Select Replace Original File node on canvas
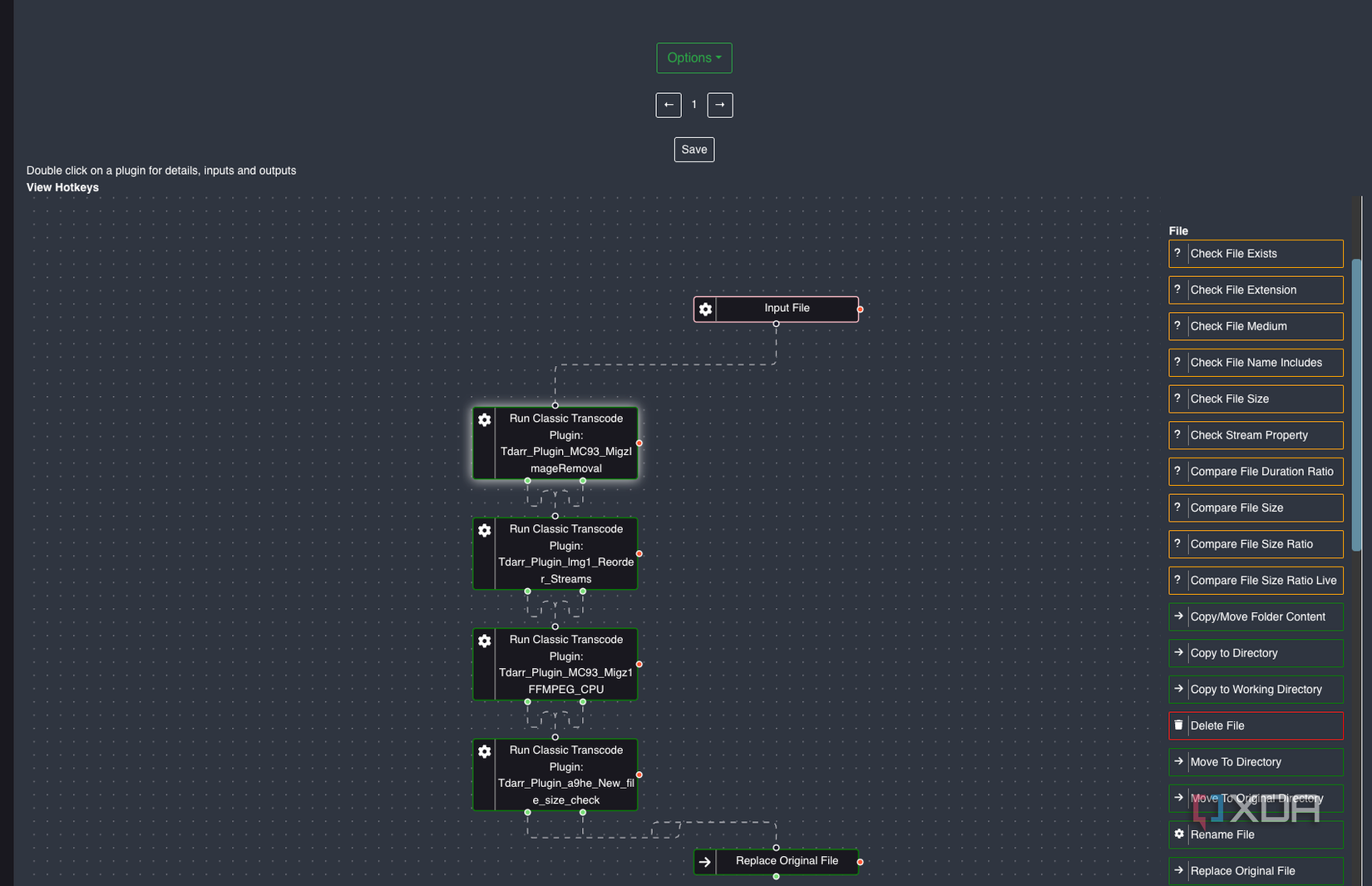This screenshot has height=886, width=1372. (777, 861)
